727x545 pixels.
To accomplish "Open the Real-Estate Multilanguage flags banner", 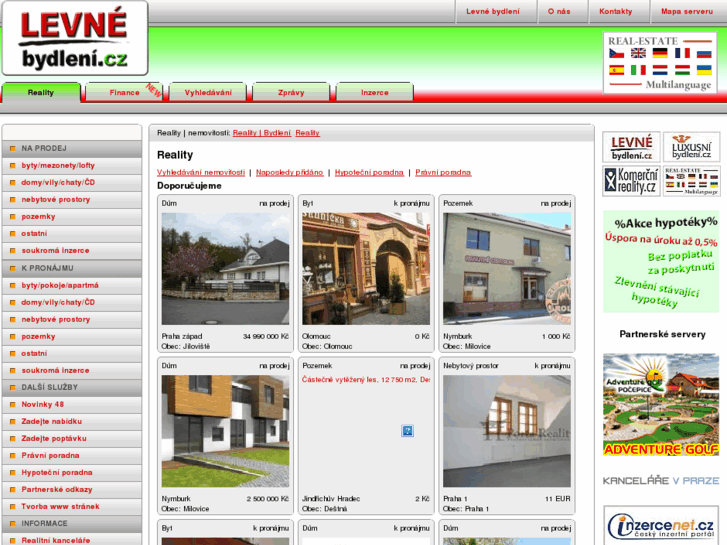I will pos(660,63).
